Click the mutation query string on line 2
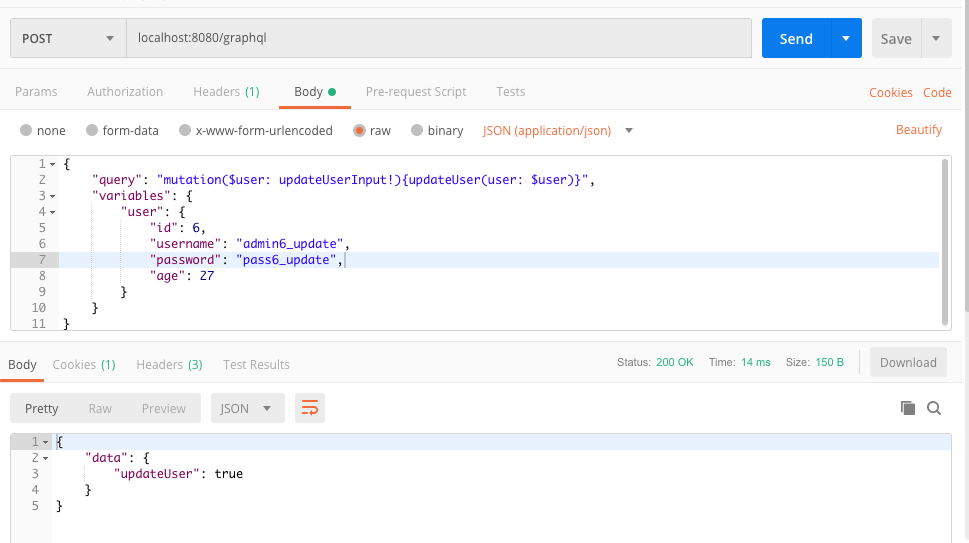 coord(372,180)
